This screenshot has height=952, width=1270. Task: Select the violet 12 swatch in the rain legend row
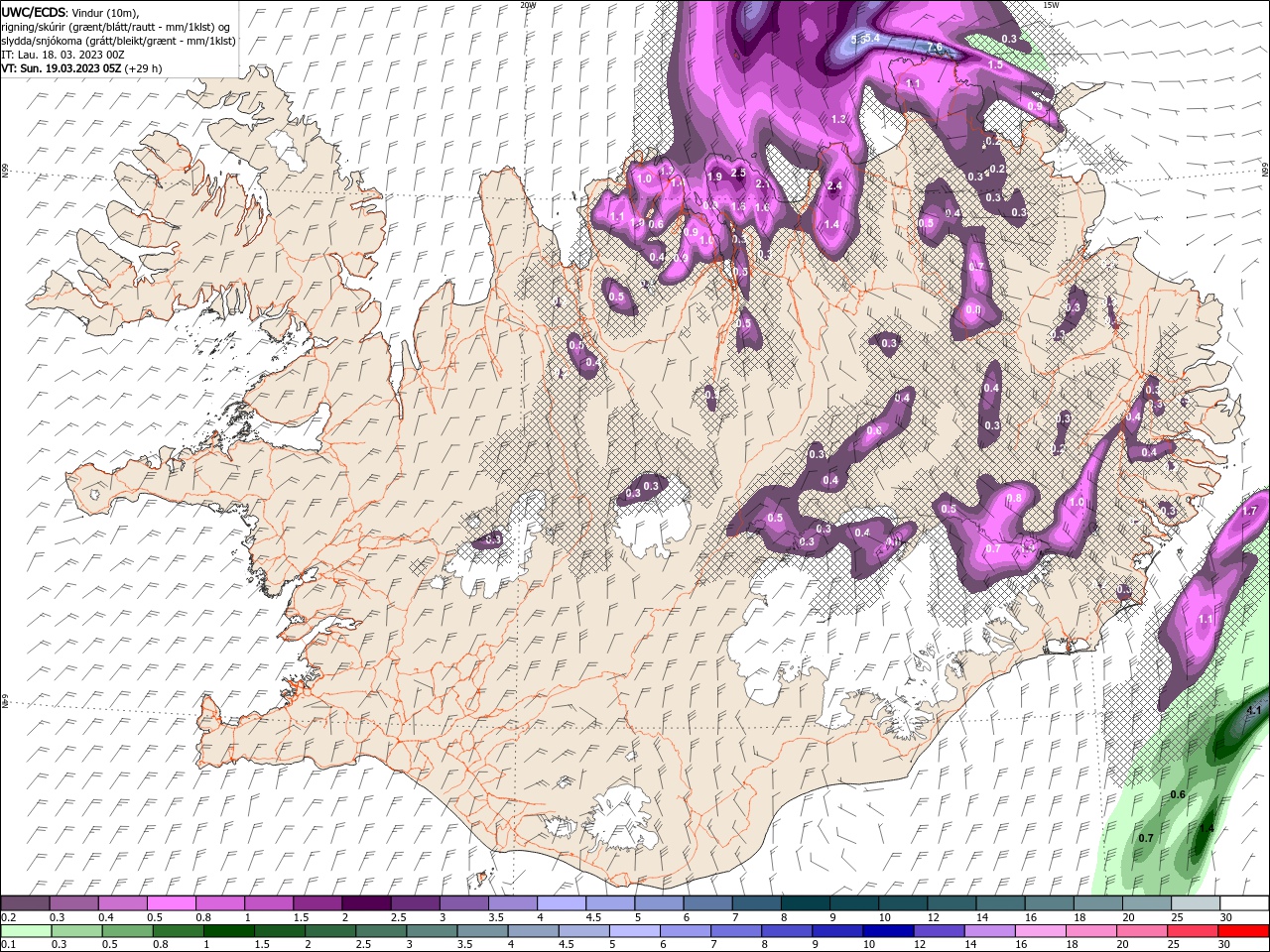[938, 931]
